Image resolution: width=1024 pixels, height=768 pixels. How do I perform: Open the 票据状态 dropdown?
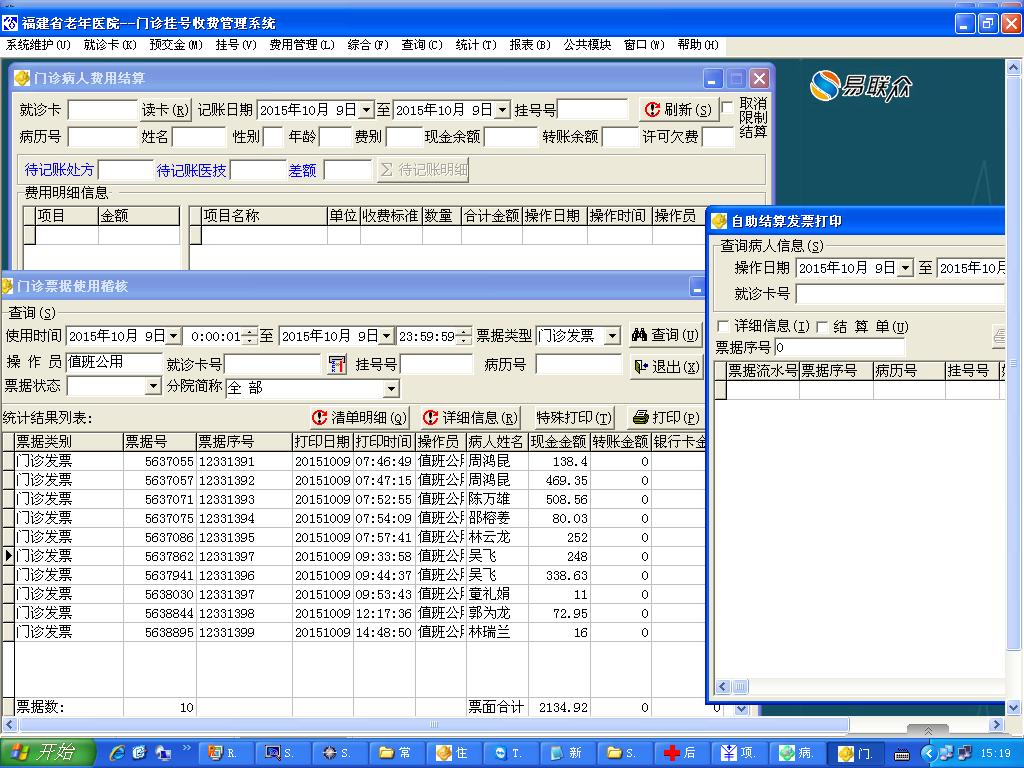[x=153, y=386]
